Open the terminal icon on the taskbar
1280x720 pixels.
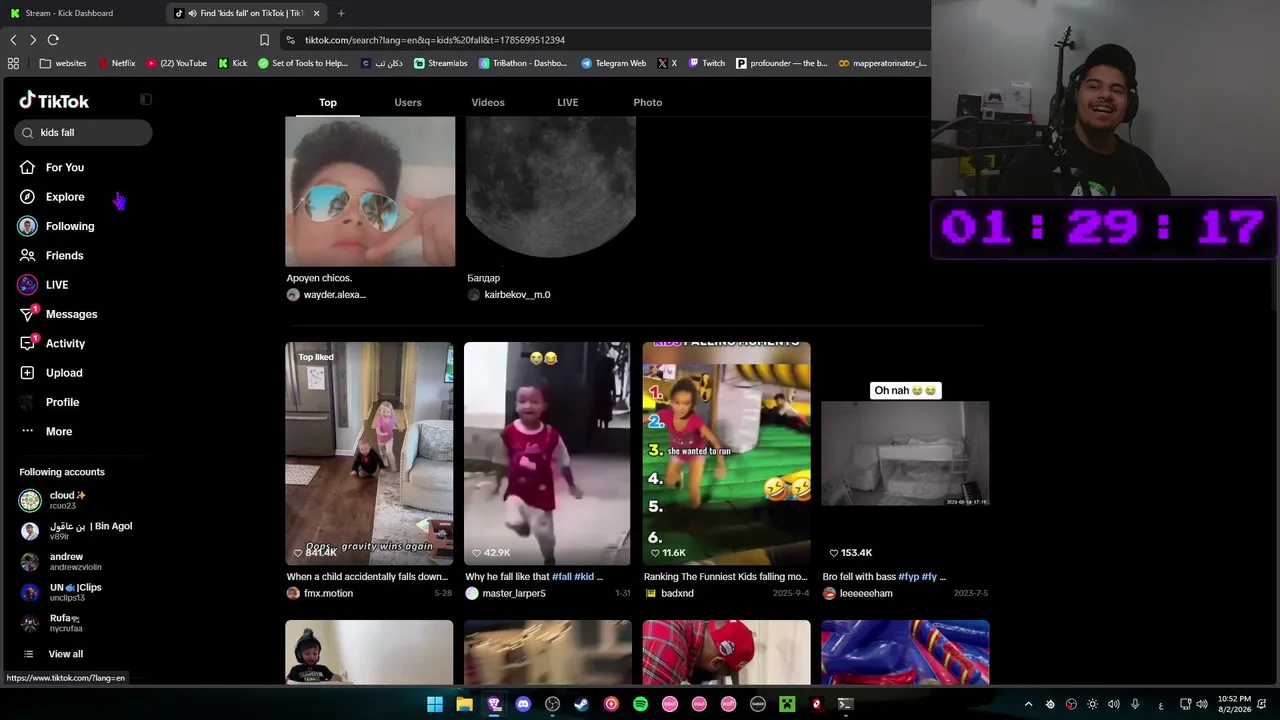(x=845, y=704)
